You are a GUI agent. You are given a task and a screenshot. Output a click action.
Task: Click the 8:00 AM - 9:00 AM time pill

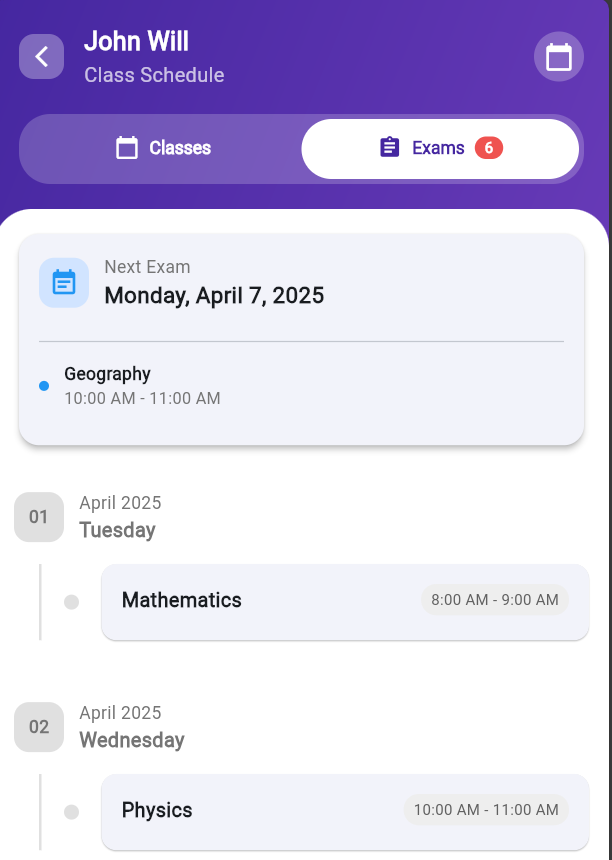494,600
